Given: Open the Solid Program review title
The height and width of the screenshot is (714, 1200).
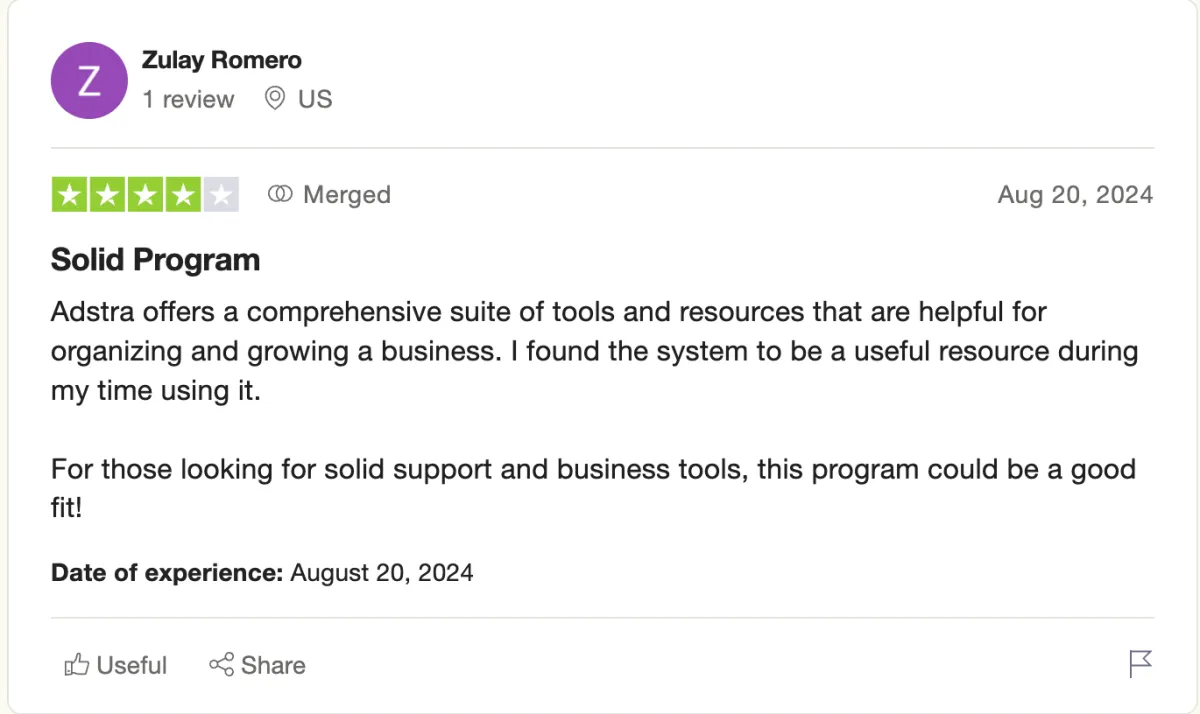Looking at the screenshot, I should [156, 260].
